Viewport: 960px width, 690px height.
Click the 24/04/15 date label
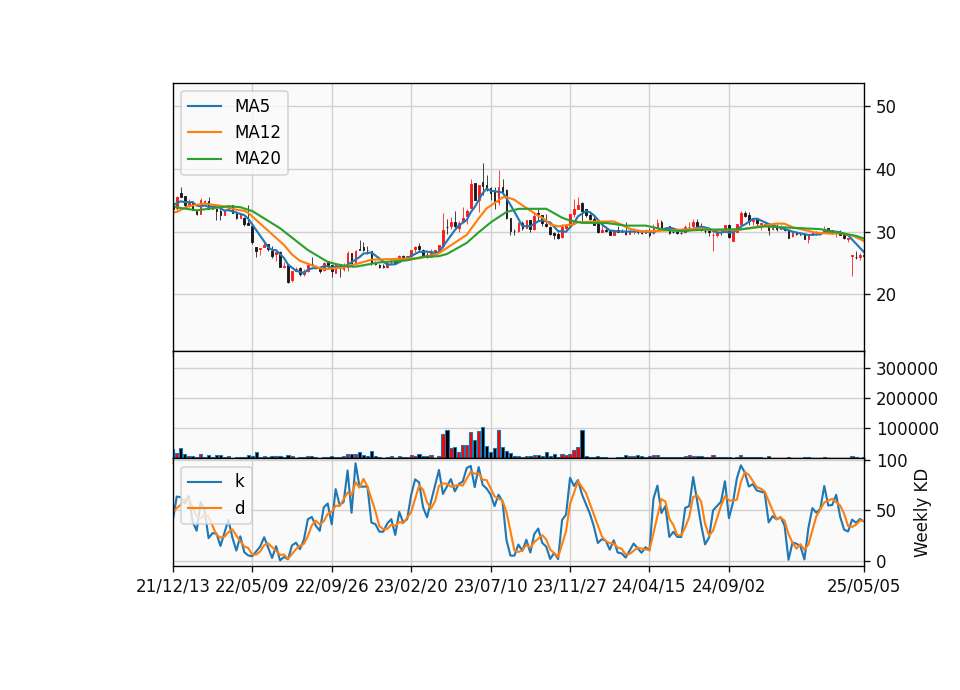pos(649,586)
